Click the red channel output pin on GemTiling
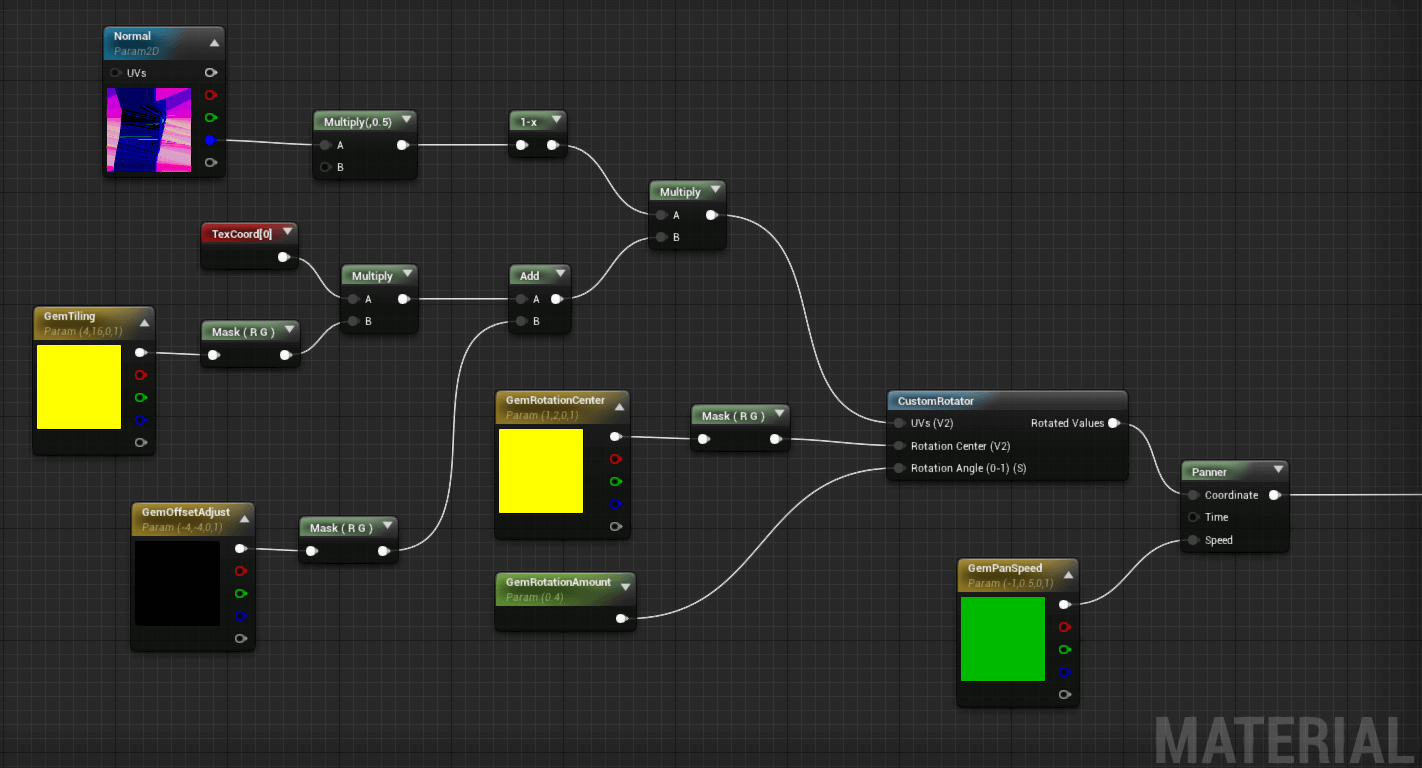 click(x=141, y=374)
